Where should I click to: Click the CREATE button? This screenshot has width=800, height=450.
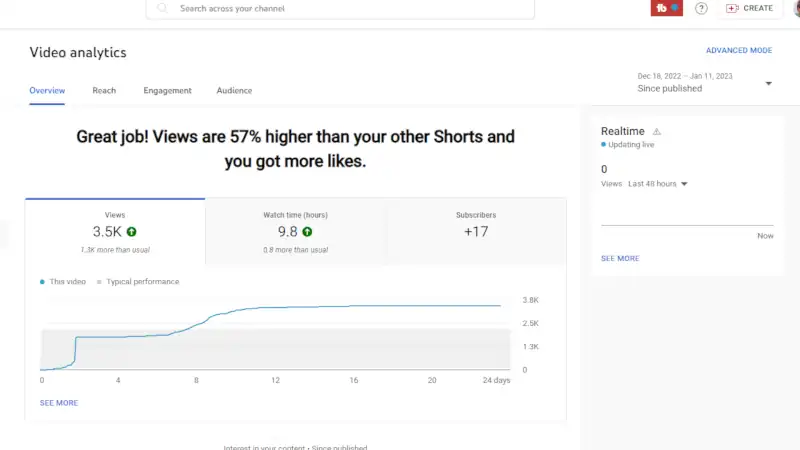750,8
